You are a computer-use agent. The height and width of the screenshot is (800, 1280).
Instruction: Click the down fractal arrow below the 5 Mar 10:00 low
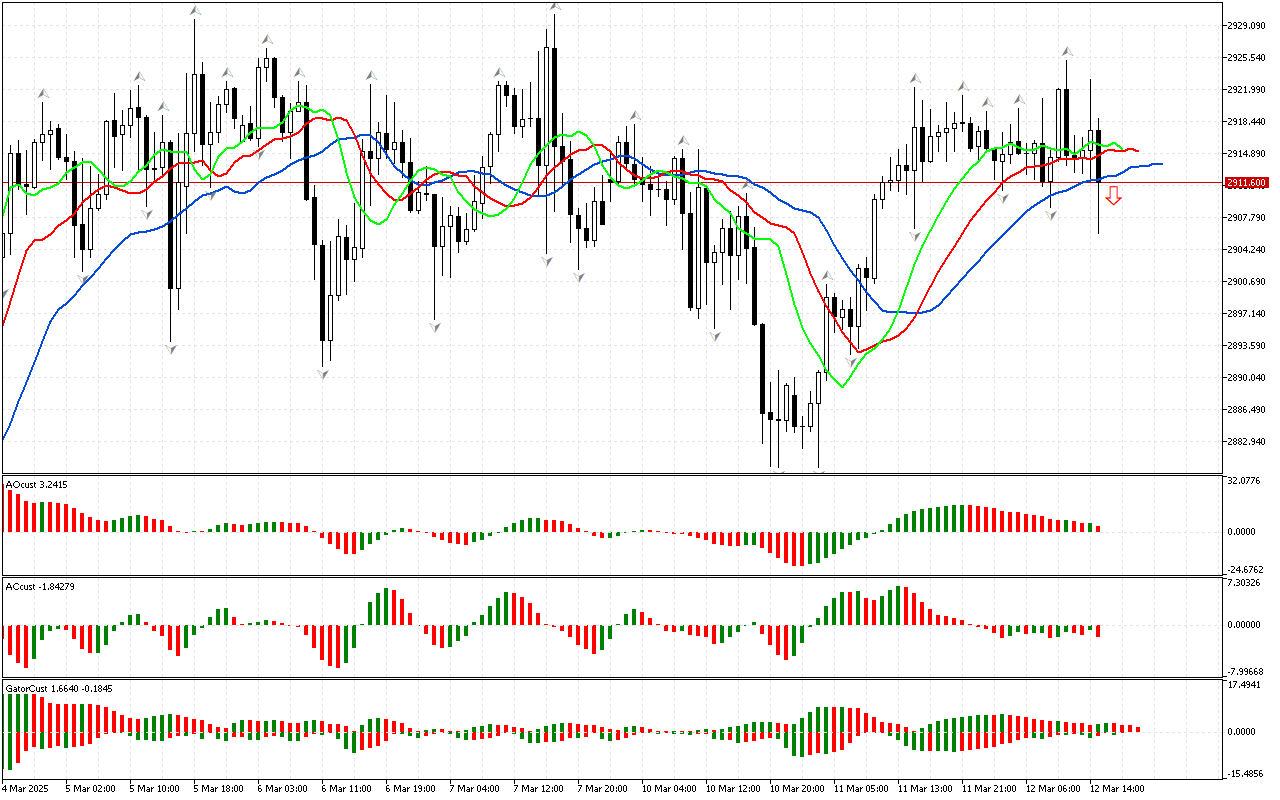click(171, 349)
